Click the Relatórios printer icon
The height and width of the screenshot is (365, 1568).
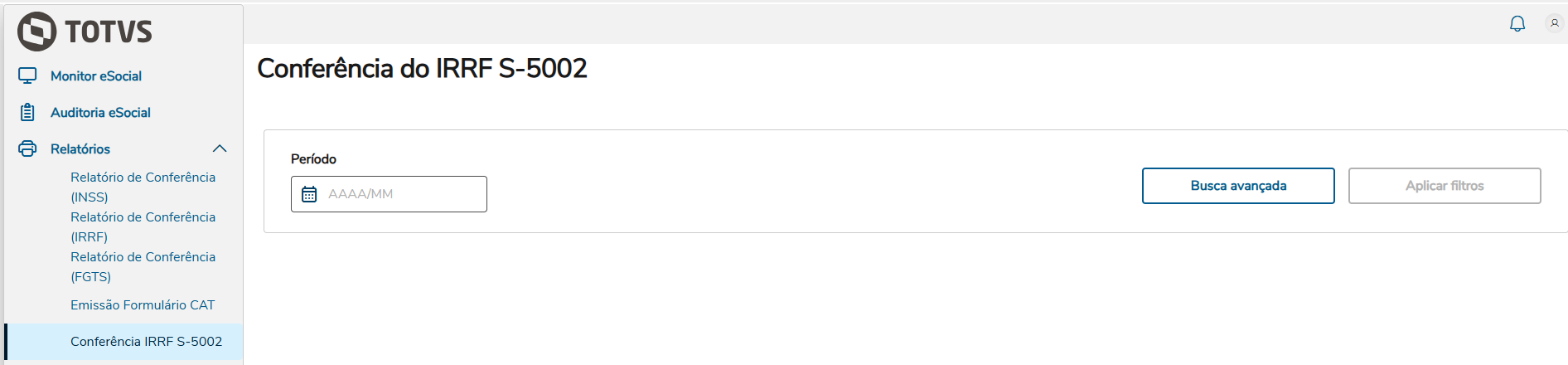pyautogui.click(x=27, y=148)
